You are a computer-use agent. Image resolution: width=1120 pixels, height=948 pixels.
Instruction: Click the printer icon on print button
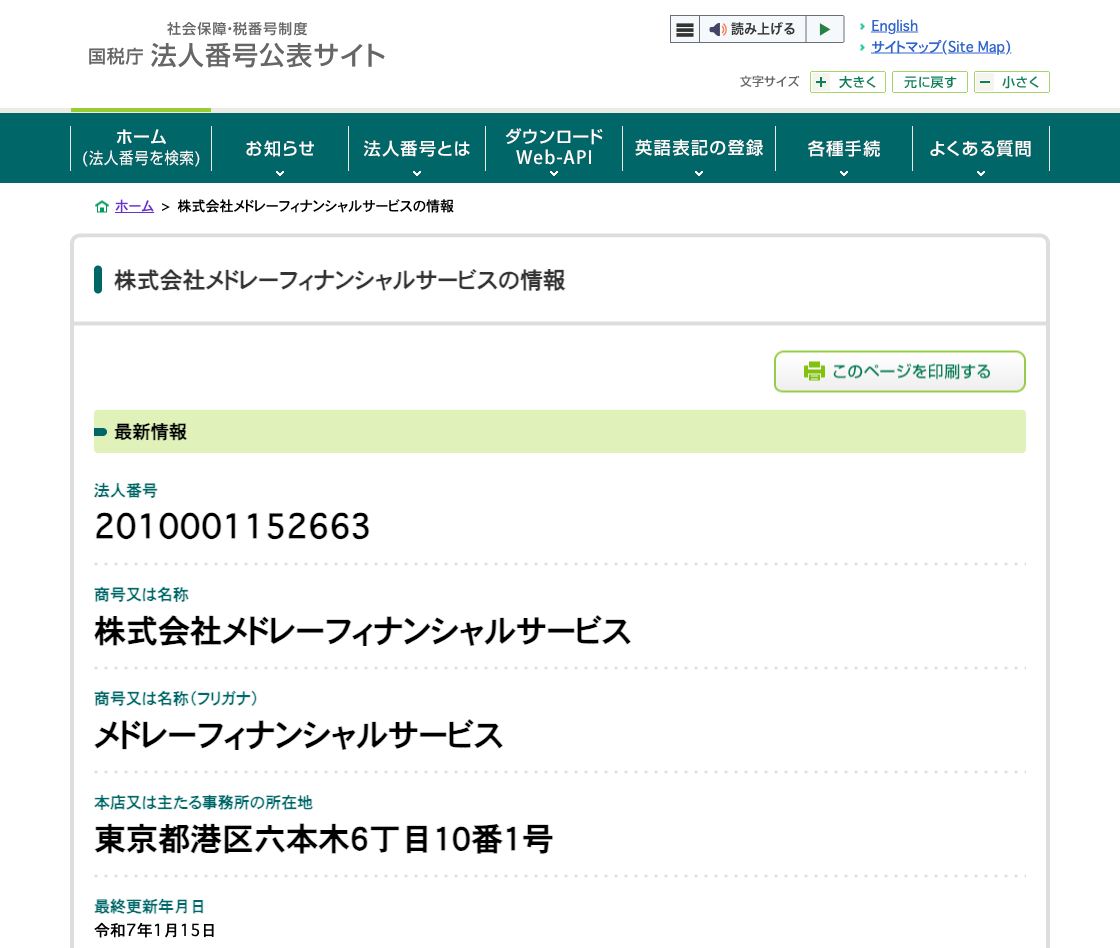click(x=814, y=371)
